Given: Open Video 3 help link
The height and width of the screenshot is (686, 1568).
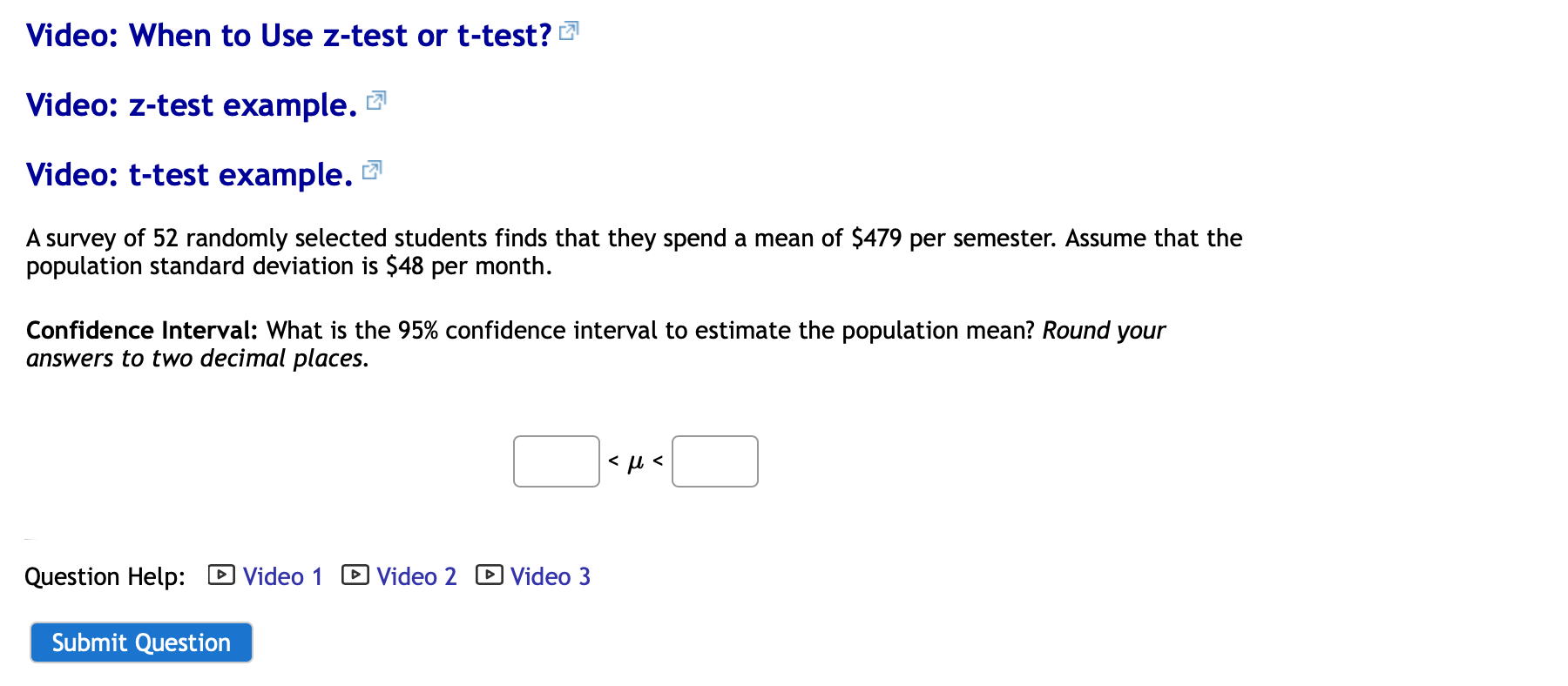Looking at the screenshot, I should 551,576.
